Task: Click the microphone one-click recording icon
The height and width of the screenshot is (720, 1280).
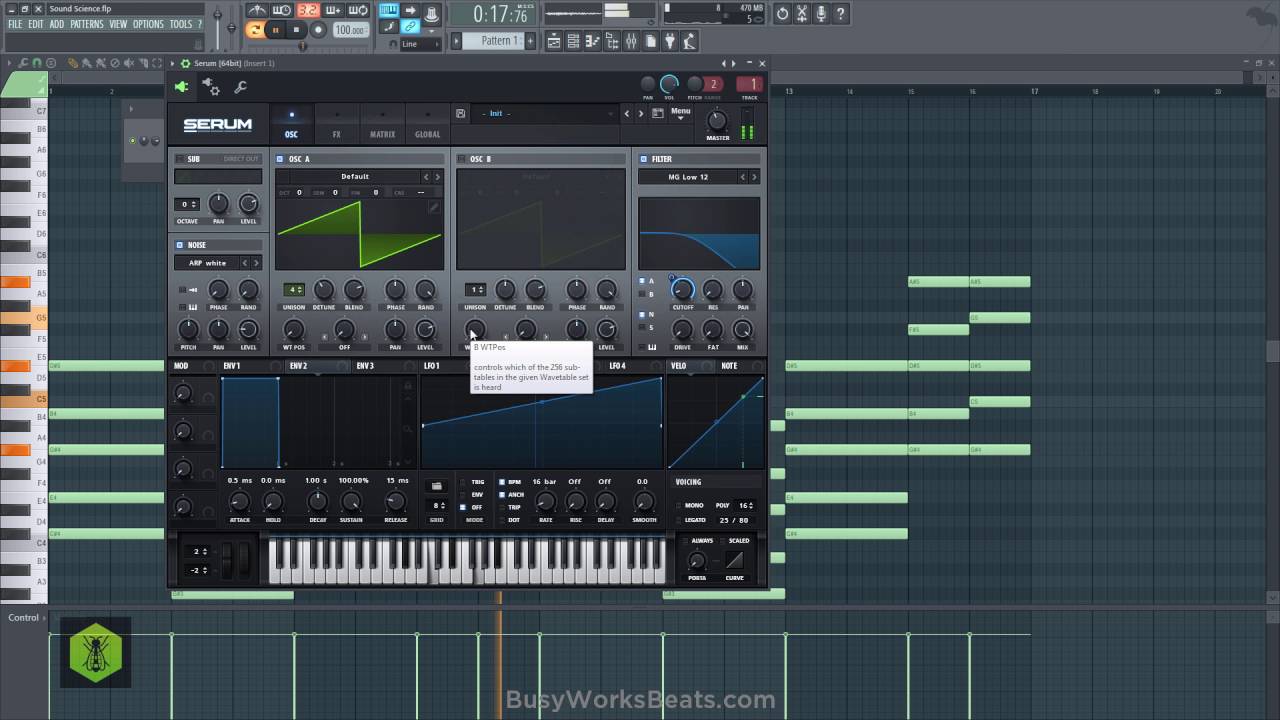Action: (x=822, y=14)
